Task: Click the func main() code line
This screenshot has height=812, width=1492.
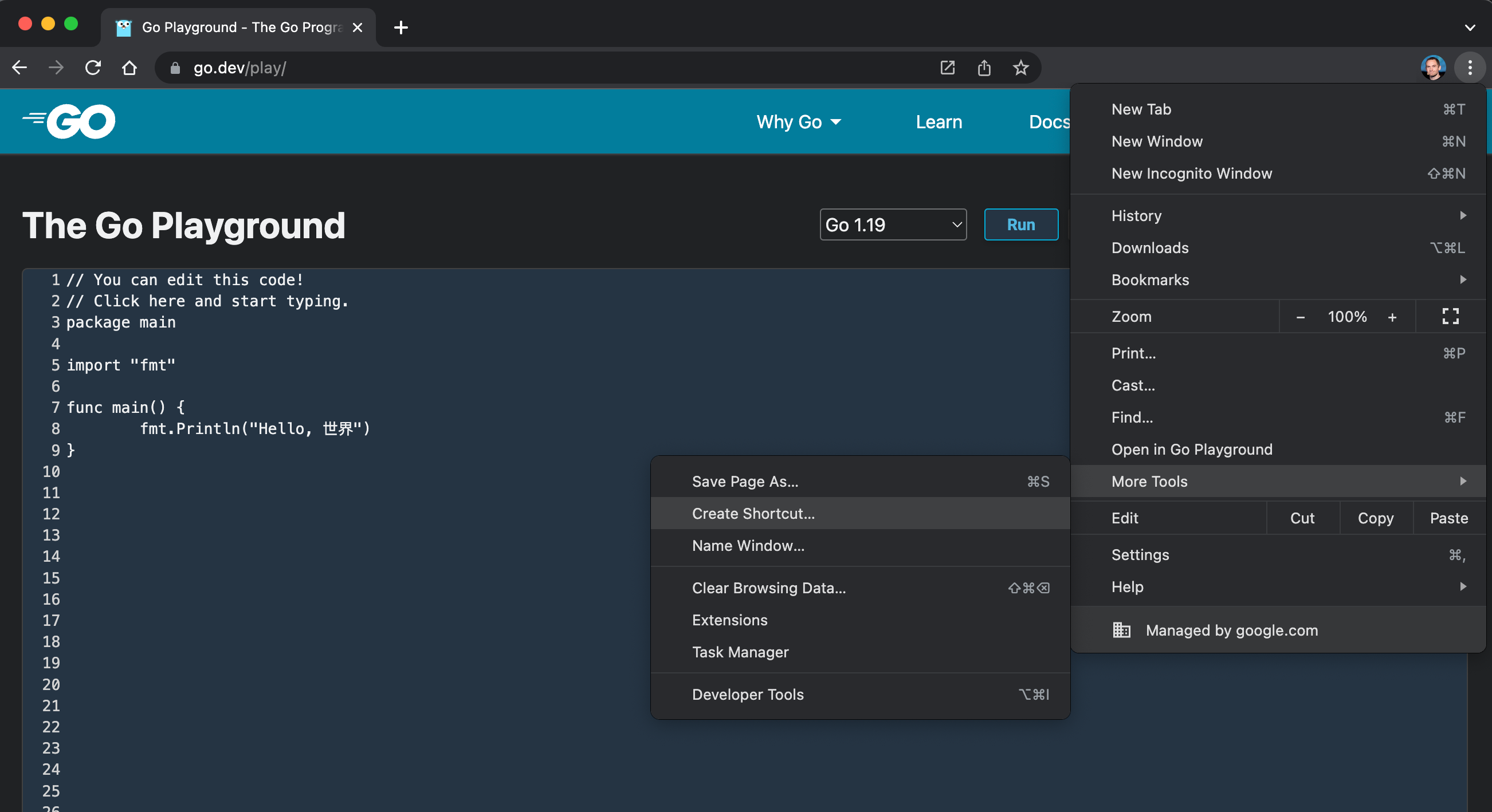Action: 125,407
